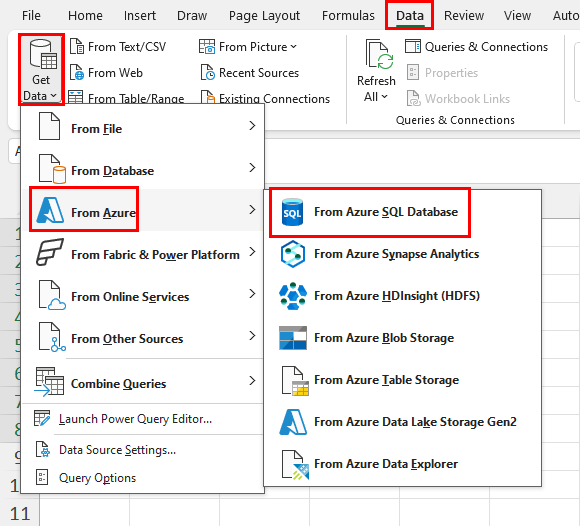The height and width of the screenshot is (526, 580).
Task: Click the Azure Synapse Analytics hexagon icon
Action: point(293,254)
